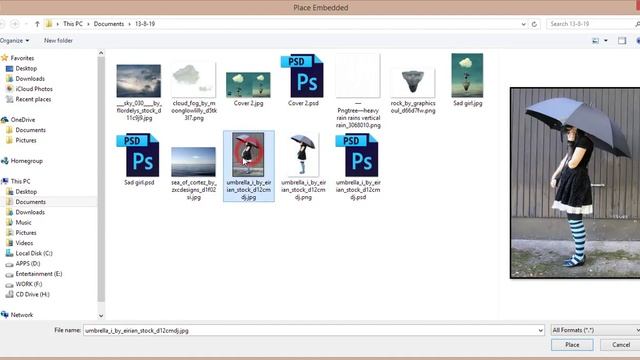Select Documents in the address path
The width and height of the screenshot is (640, 360).
click(109, 24)
